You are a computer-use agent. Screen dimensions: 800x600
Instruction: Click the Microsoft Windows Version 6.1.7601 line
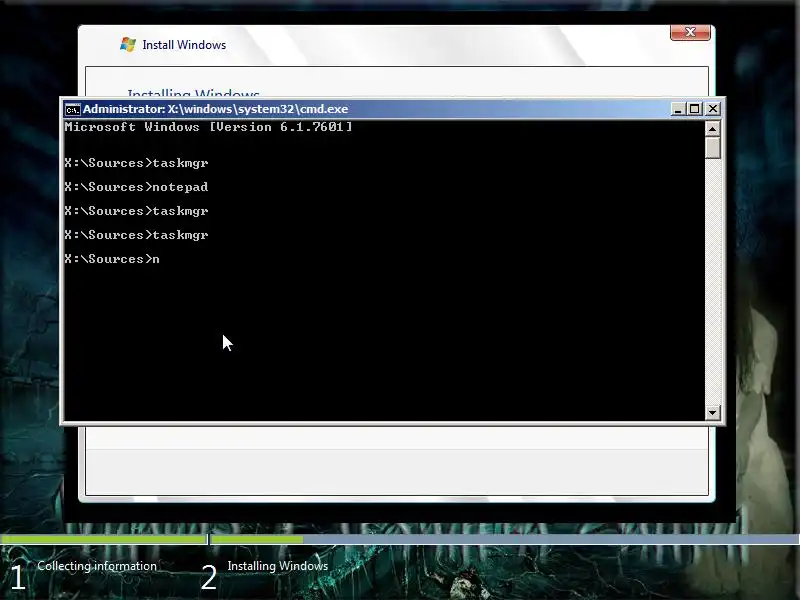pos(208,127)
